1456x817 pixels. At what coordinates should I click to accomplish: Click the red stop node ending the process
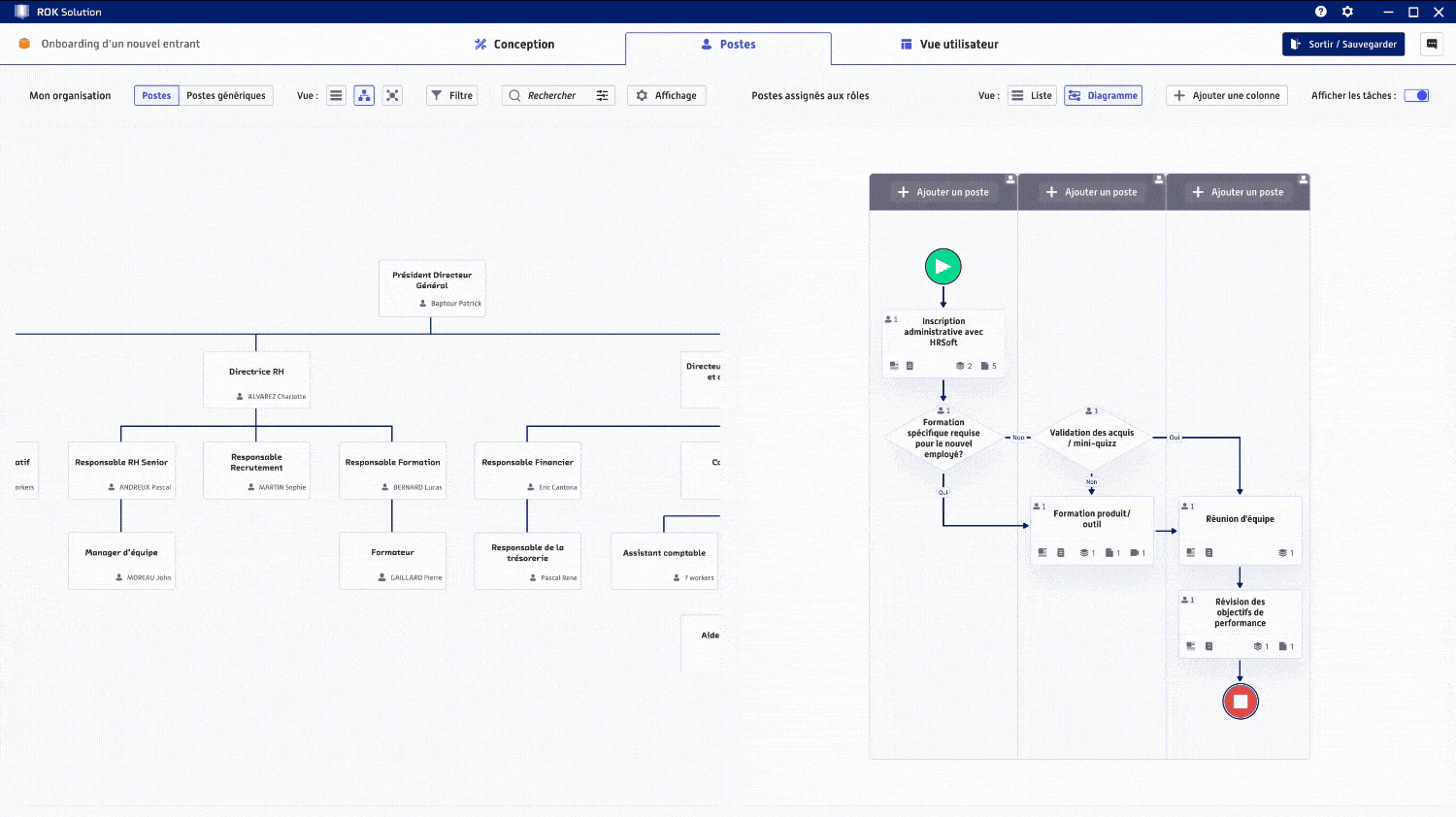point(1241,701)
